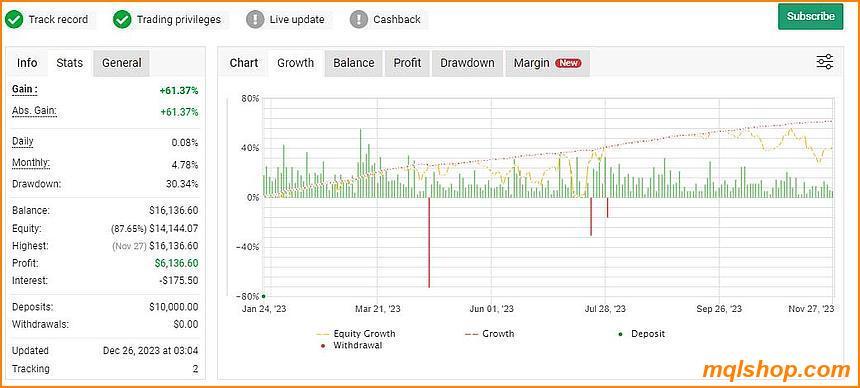This screenshot has height=388, width=860.
Task: Click the Balance value $16,136.60
Action: click(173, 211)
